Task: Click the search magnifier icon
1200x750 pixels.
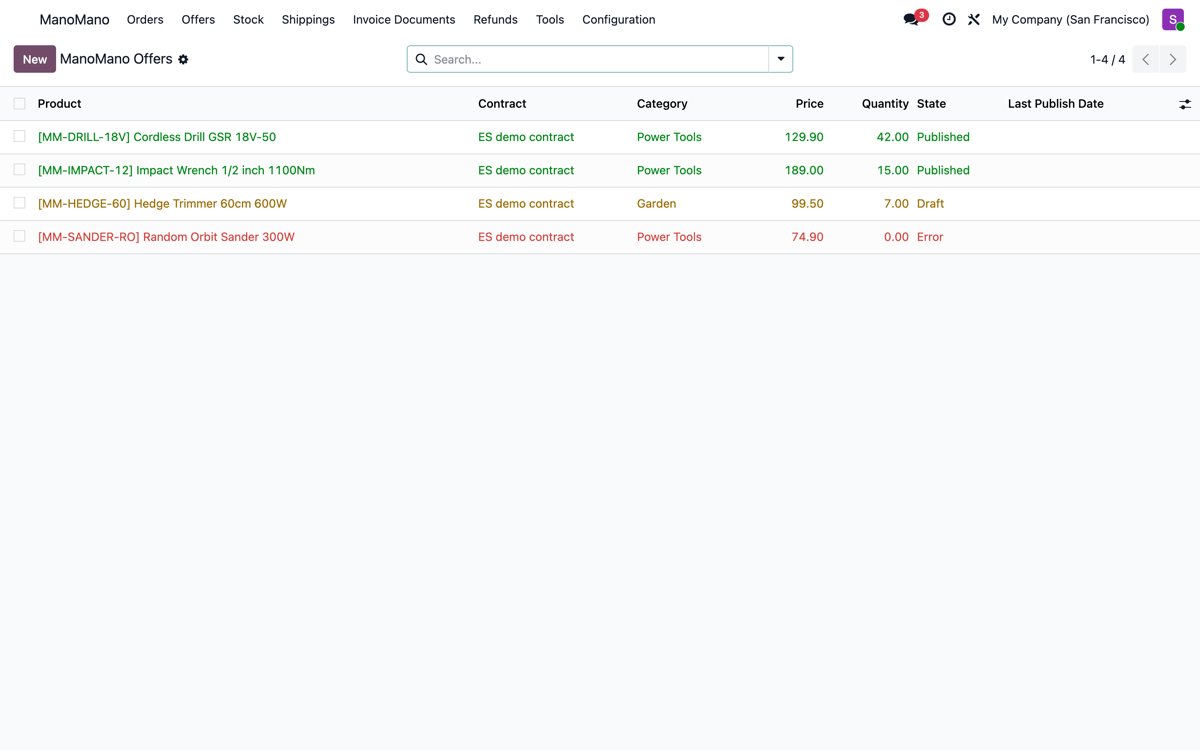Action: [421, 60]
